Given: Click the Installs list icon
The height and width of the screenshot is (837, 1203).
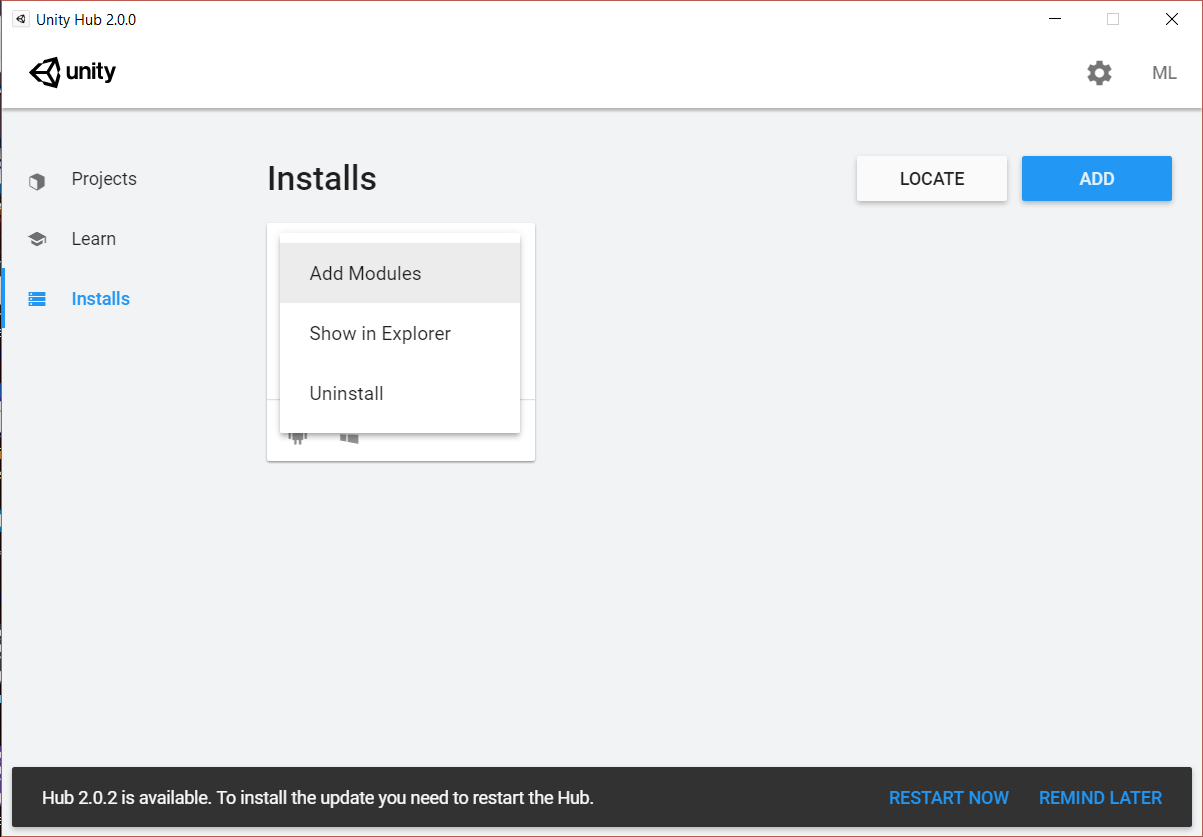Looking at the screenshot, I should coord(37,299).
